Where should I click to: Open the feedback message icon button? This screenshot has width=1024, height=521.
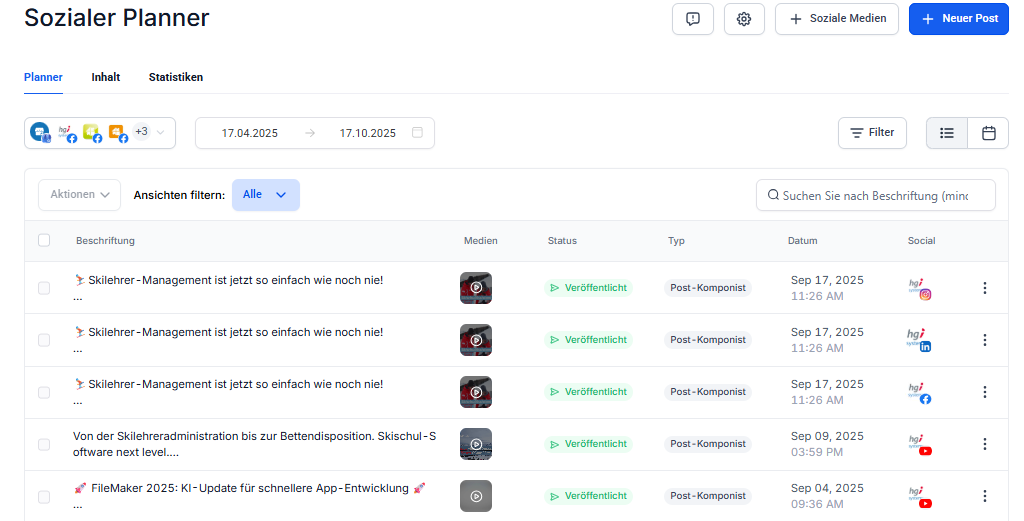[x=692, y=19]
